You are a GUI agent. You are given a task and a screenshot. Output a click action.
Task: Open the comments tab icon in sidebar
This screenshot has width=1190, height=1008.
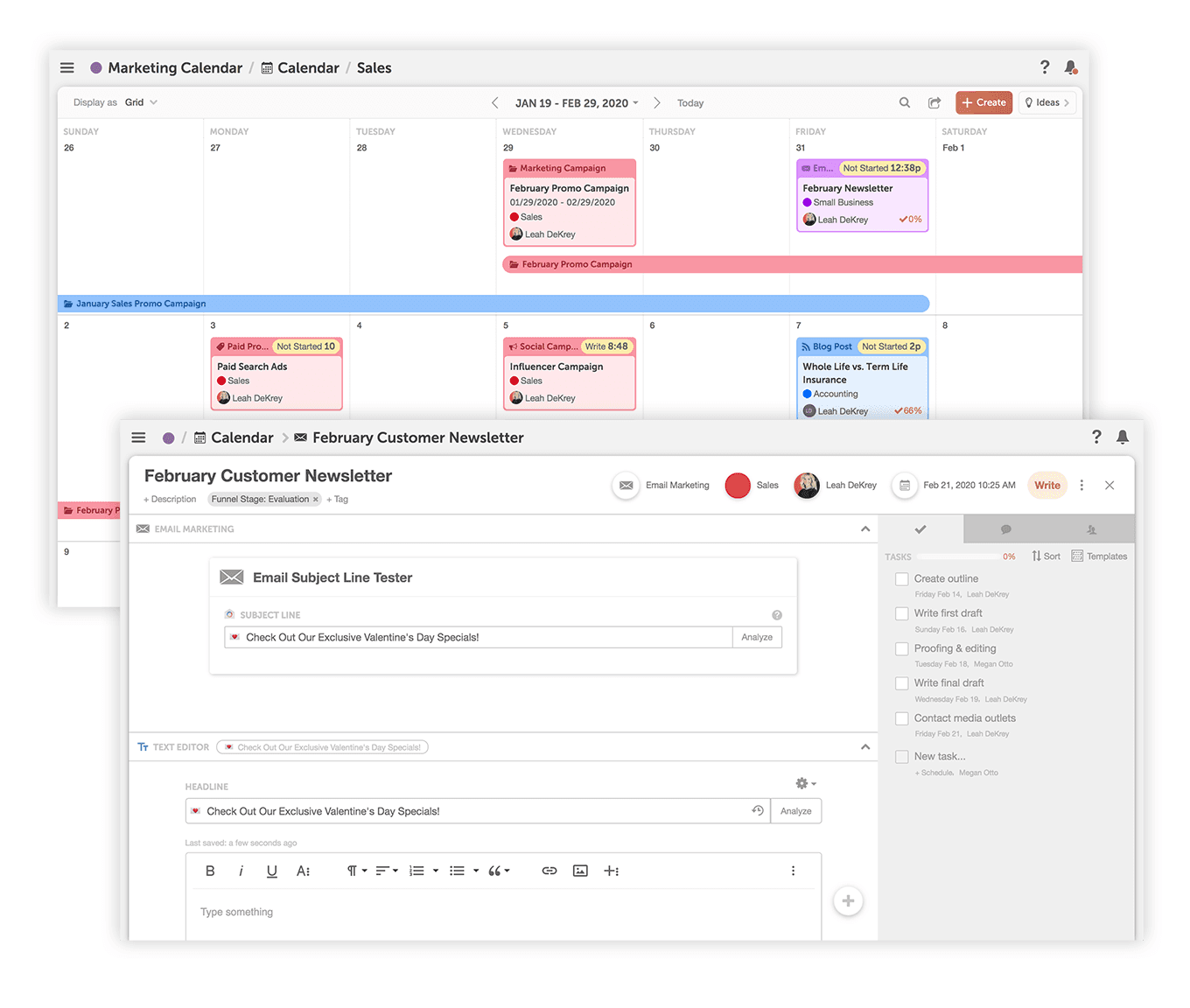point(1005,529)
